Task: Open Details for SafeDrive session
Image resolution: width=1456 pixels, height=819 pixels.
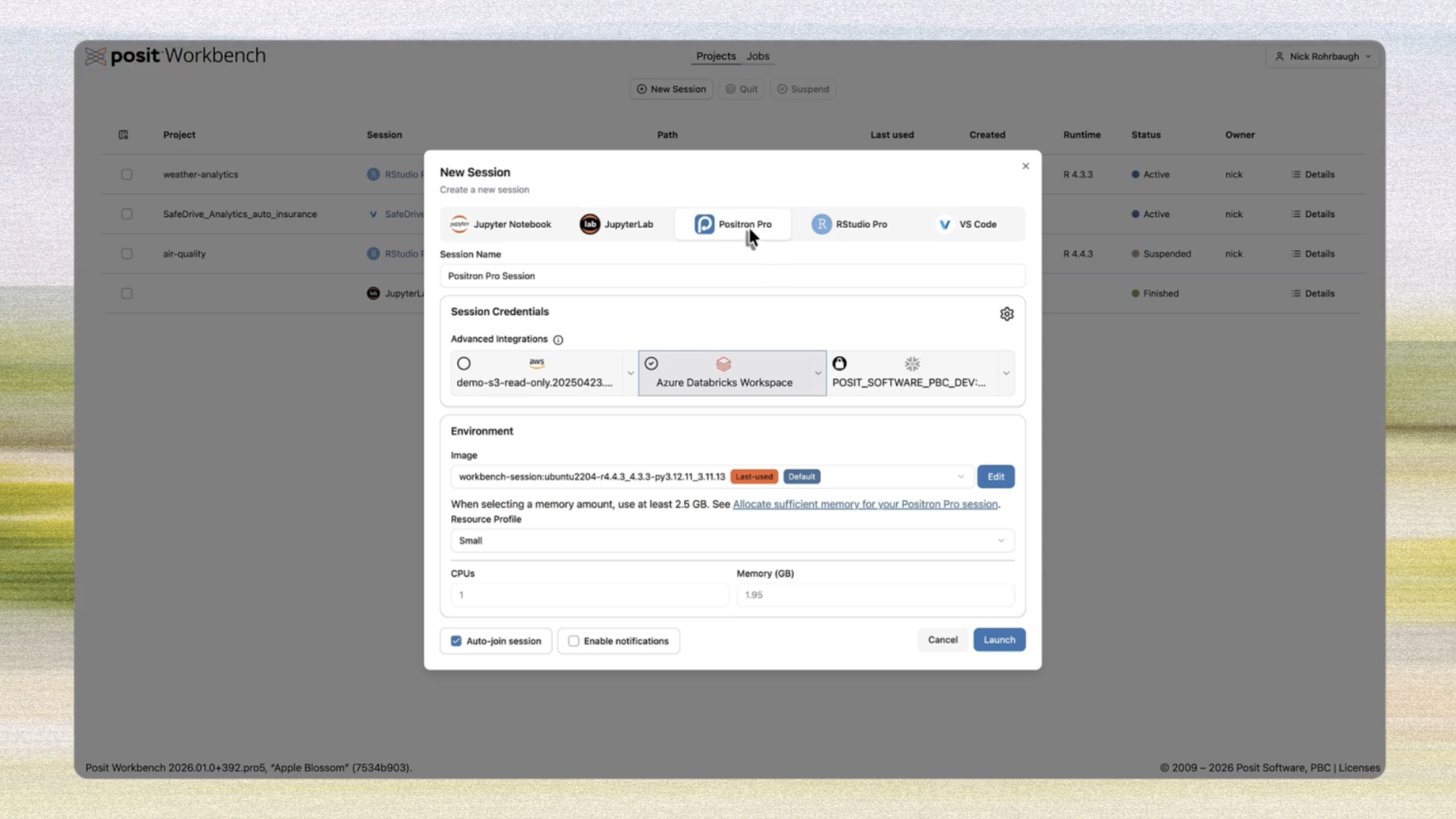Action: tap(1313, 214)
